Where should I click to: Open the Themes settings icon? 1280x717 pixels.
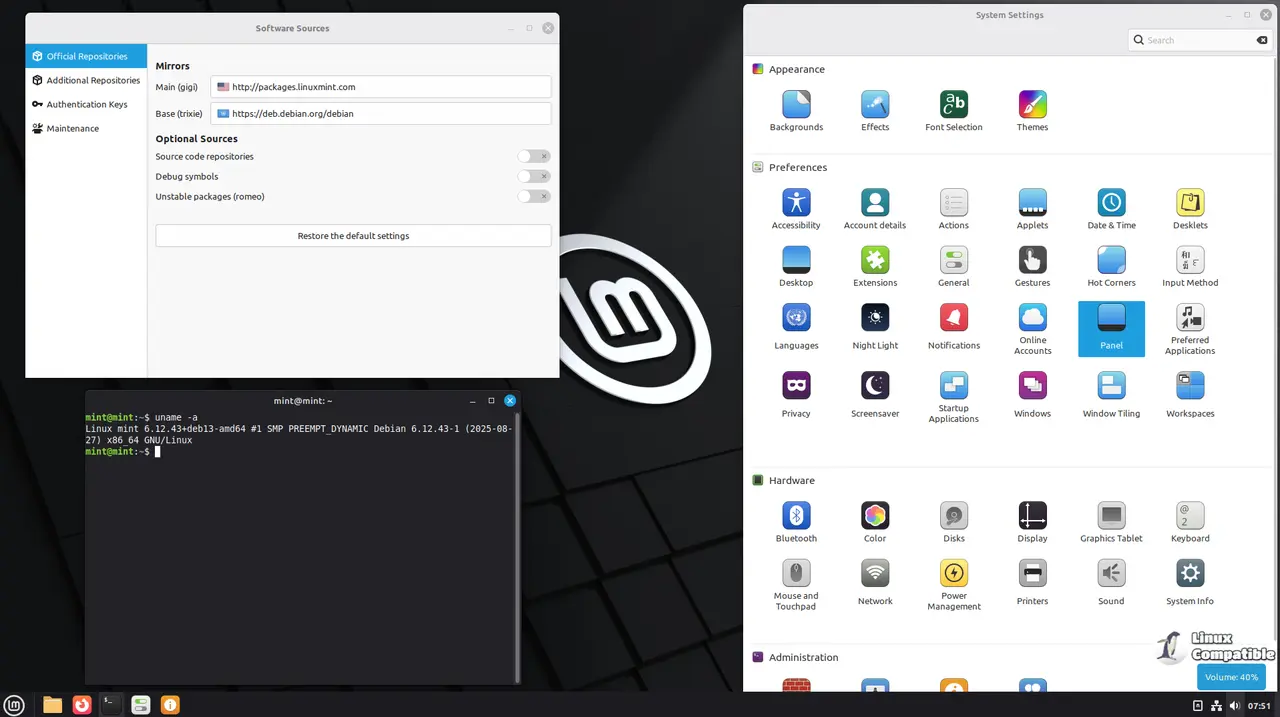[x=1032, y=105]
